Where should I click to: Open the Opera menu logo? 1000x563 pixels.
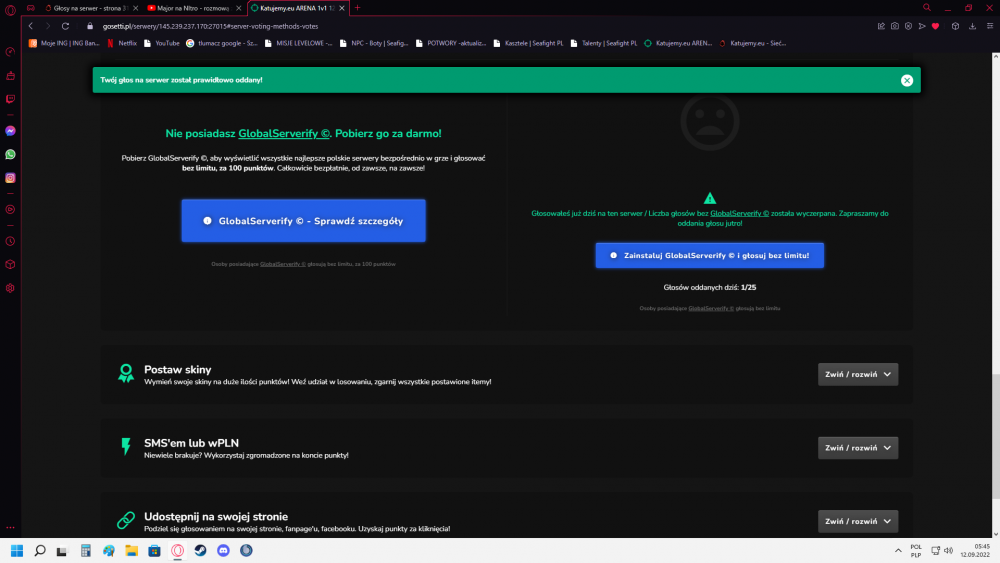tap(10, 9)
